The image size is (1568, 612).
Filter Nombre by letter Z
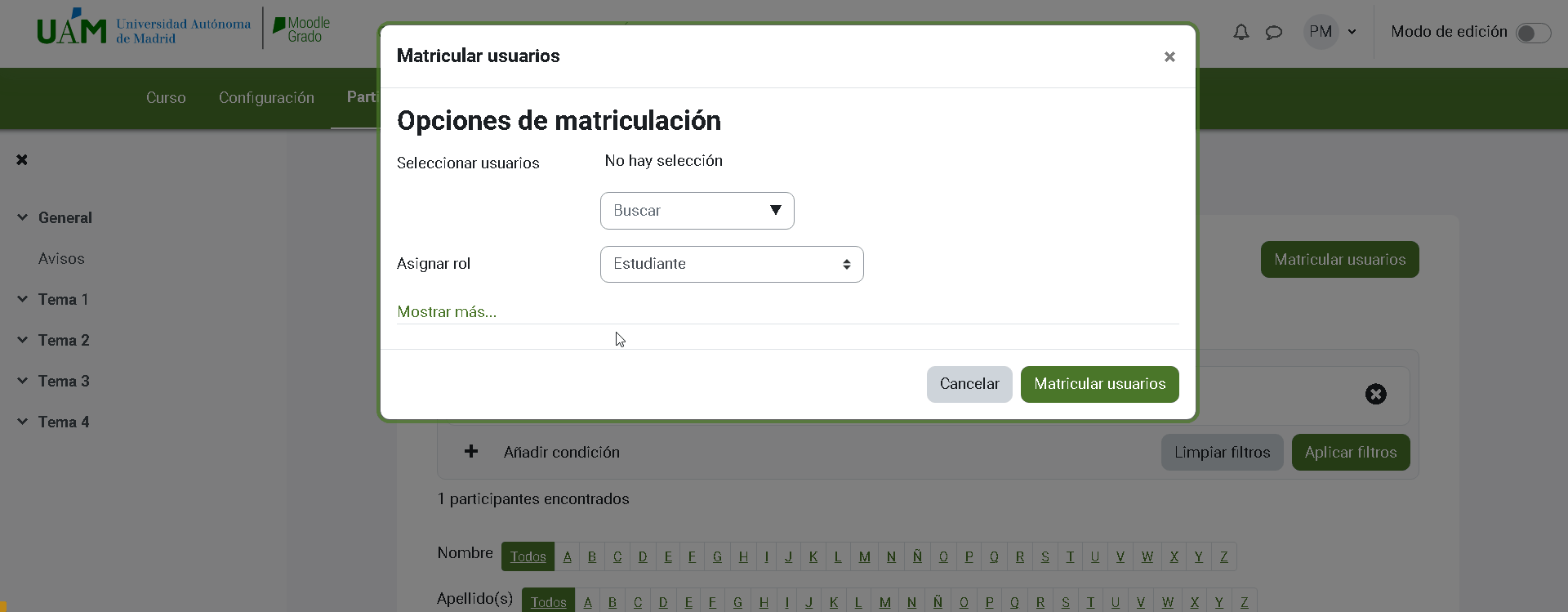pyautogui.click(x=1224, y=556)
